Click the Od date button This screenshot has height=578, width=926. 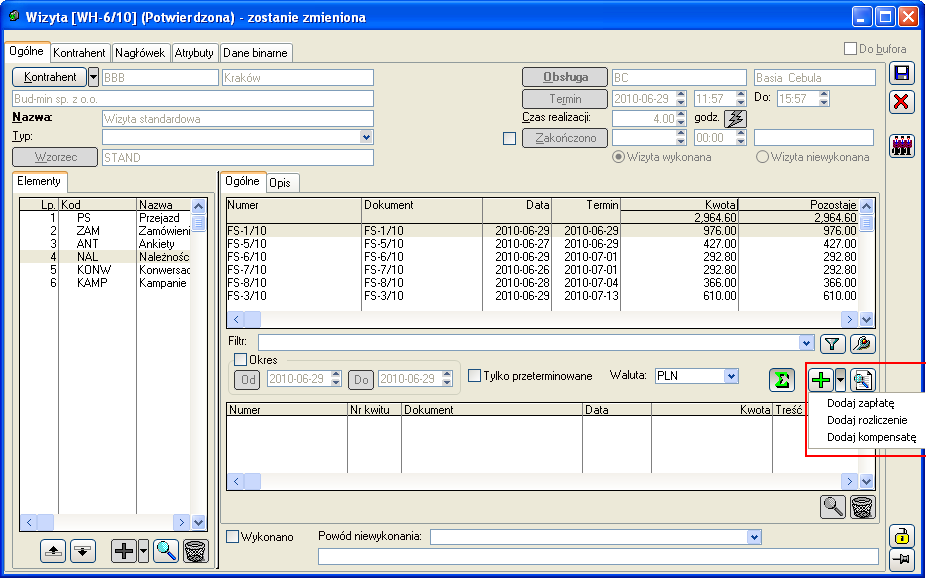[248, 380]
